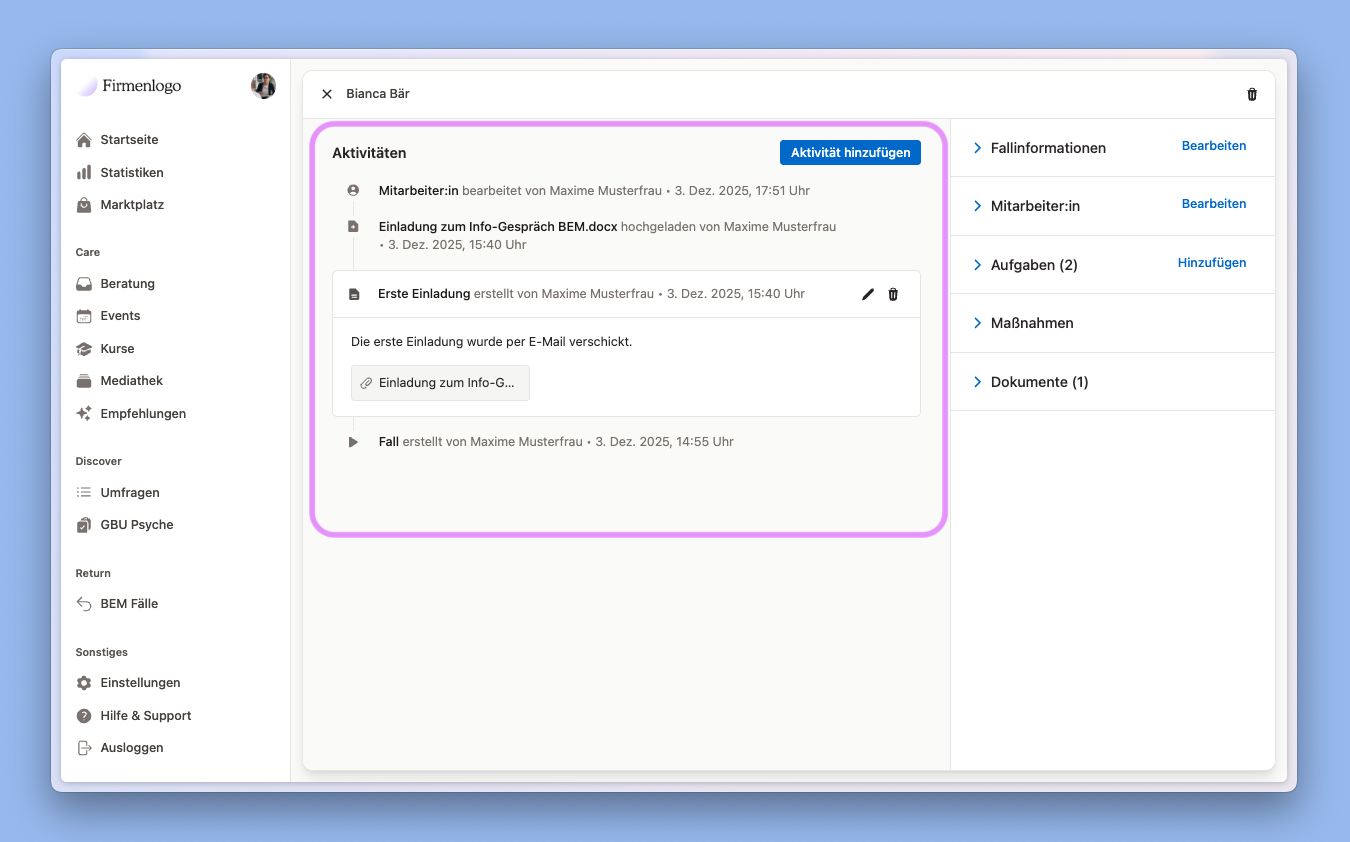Click the Kurse graduation cap icon

84,349
